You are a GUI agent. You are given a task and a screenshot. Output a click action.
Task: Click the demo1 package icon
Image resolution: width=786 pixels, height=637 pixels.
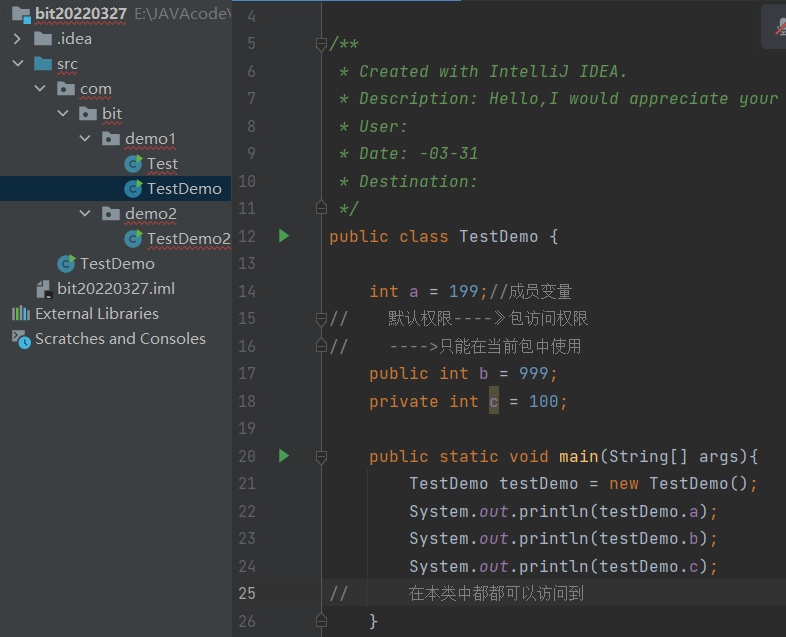coord(111,139)
